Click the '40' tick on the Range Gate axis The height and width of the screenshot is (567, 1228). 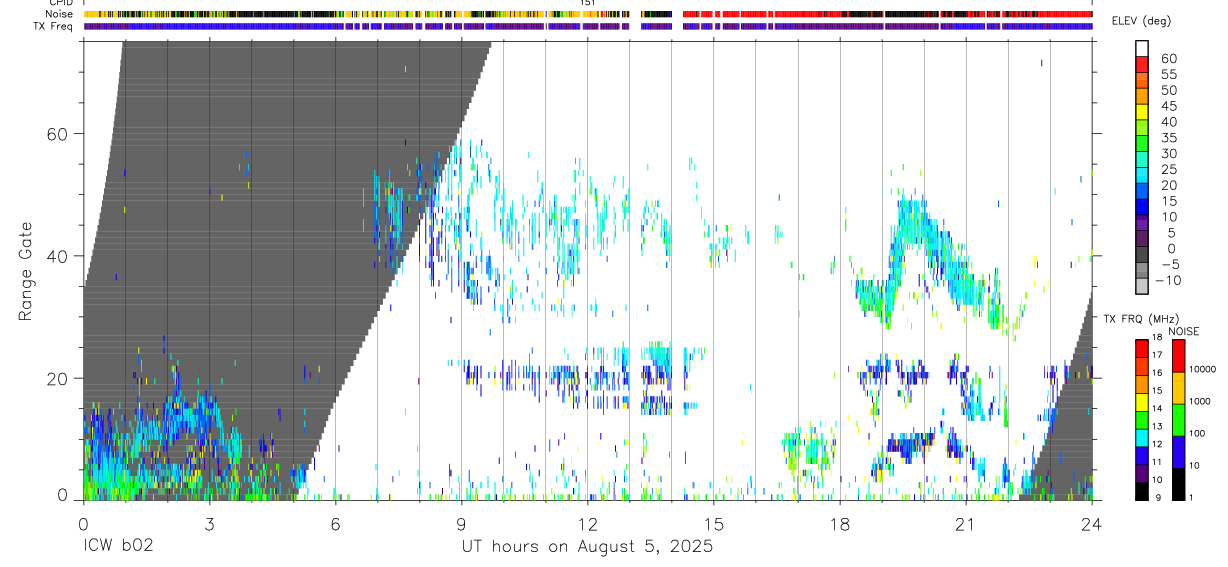[x=57, y=256]
